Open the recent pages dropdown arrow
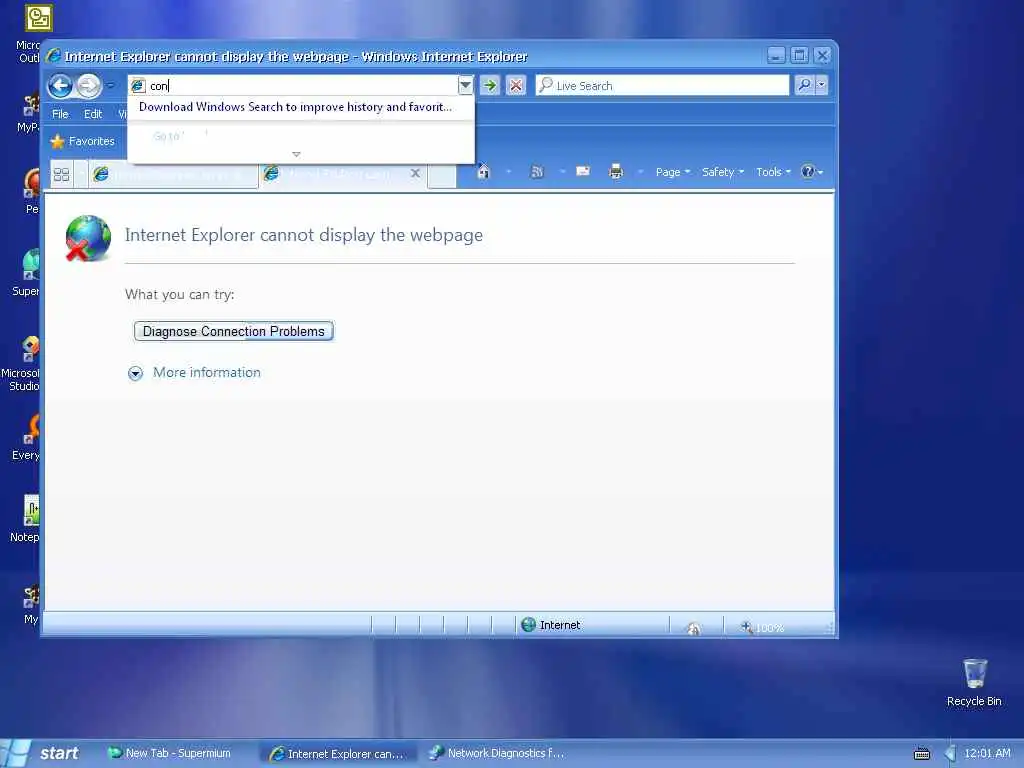 [110, 86]
